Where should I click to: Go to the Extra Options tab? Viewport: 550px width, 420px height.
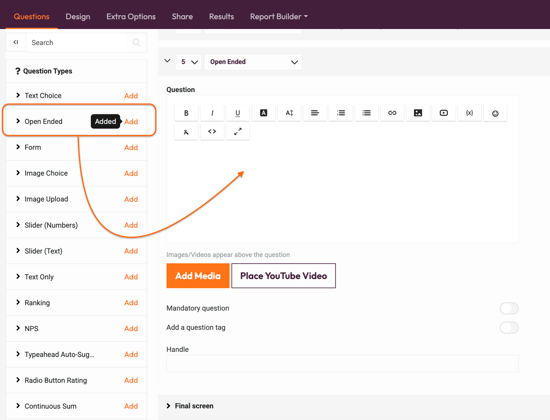click(x=131, y=16)
